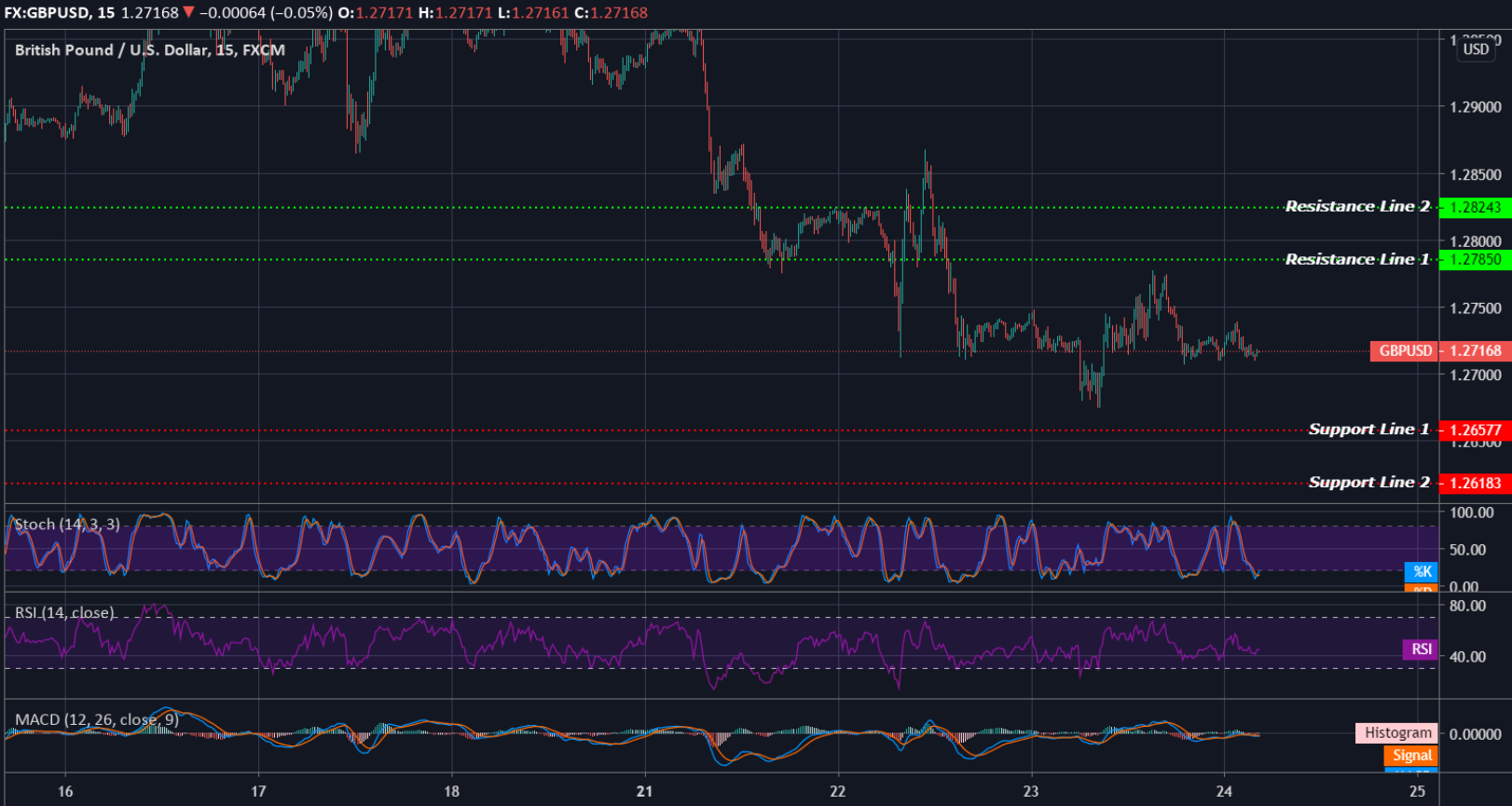Screen dimensions: 1512x806
Task: Click the Support Line 2 label
Action: click(x=1368, y=483)
